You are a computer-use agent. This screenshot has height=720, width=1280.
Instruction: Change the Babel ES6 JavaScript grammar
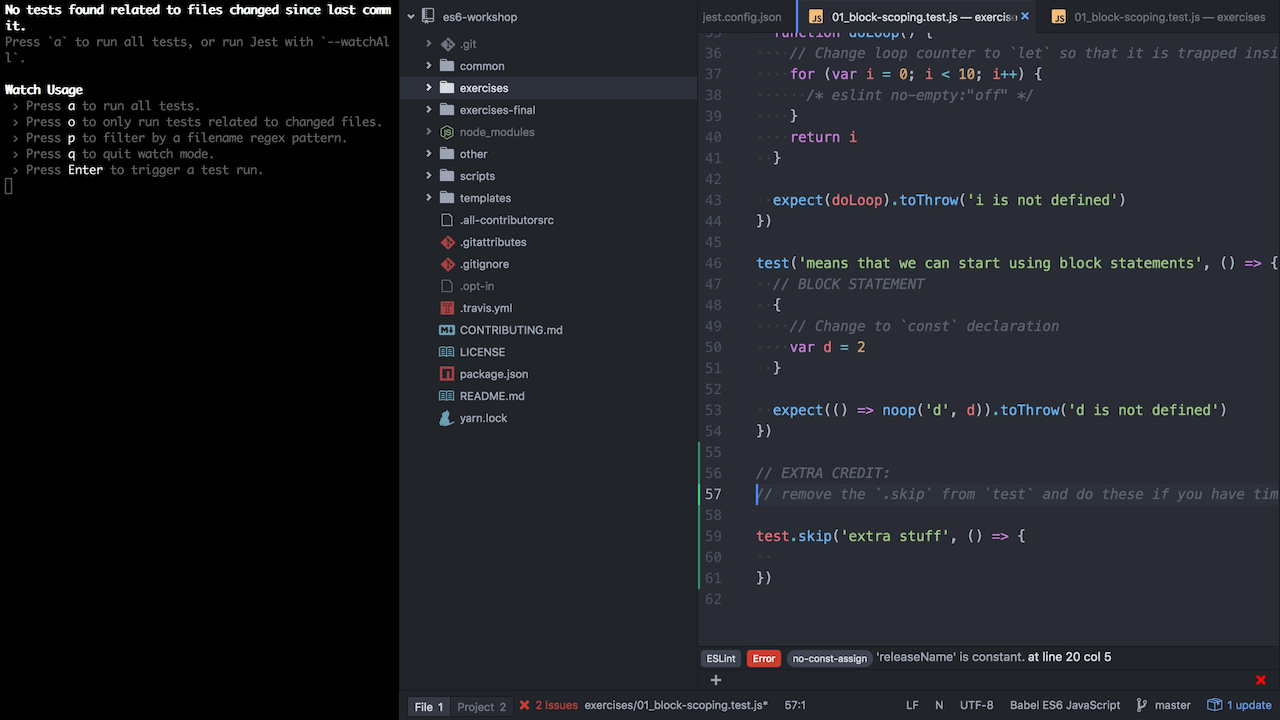coord(1065,706)
